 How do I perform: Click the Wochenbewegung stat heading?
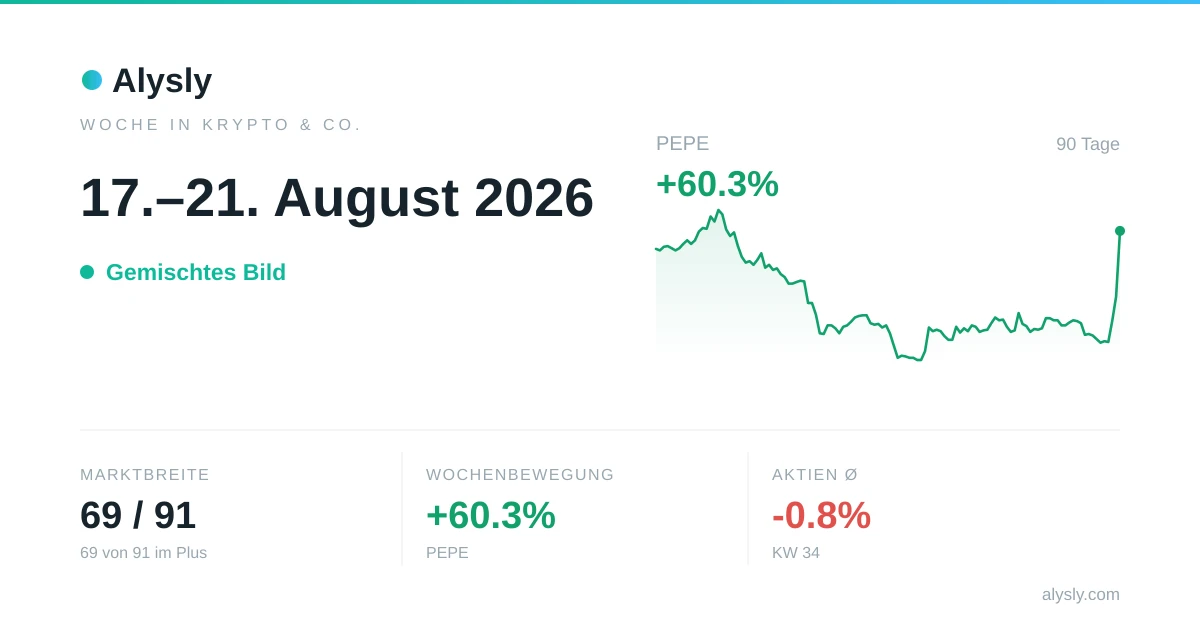click(x=520, y=475)
